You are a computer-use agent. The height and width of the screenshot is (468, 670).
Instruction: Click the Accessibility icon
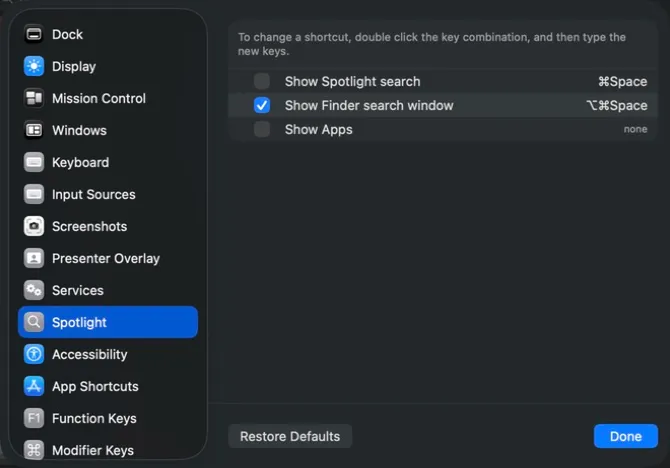(34, 354)
